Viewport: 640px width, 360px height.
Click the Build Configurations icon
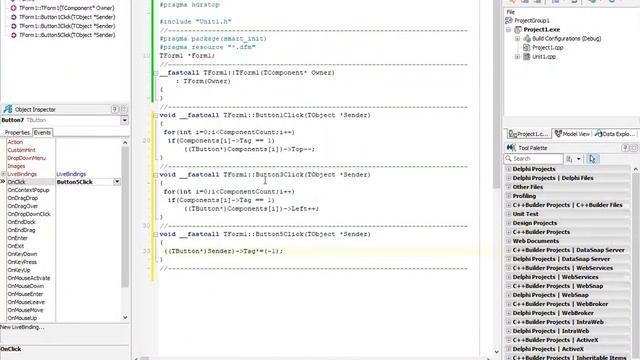click(x=527, y=38)
